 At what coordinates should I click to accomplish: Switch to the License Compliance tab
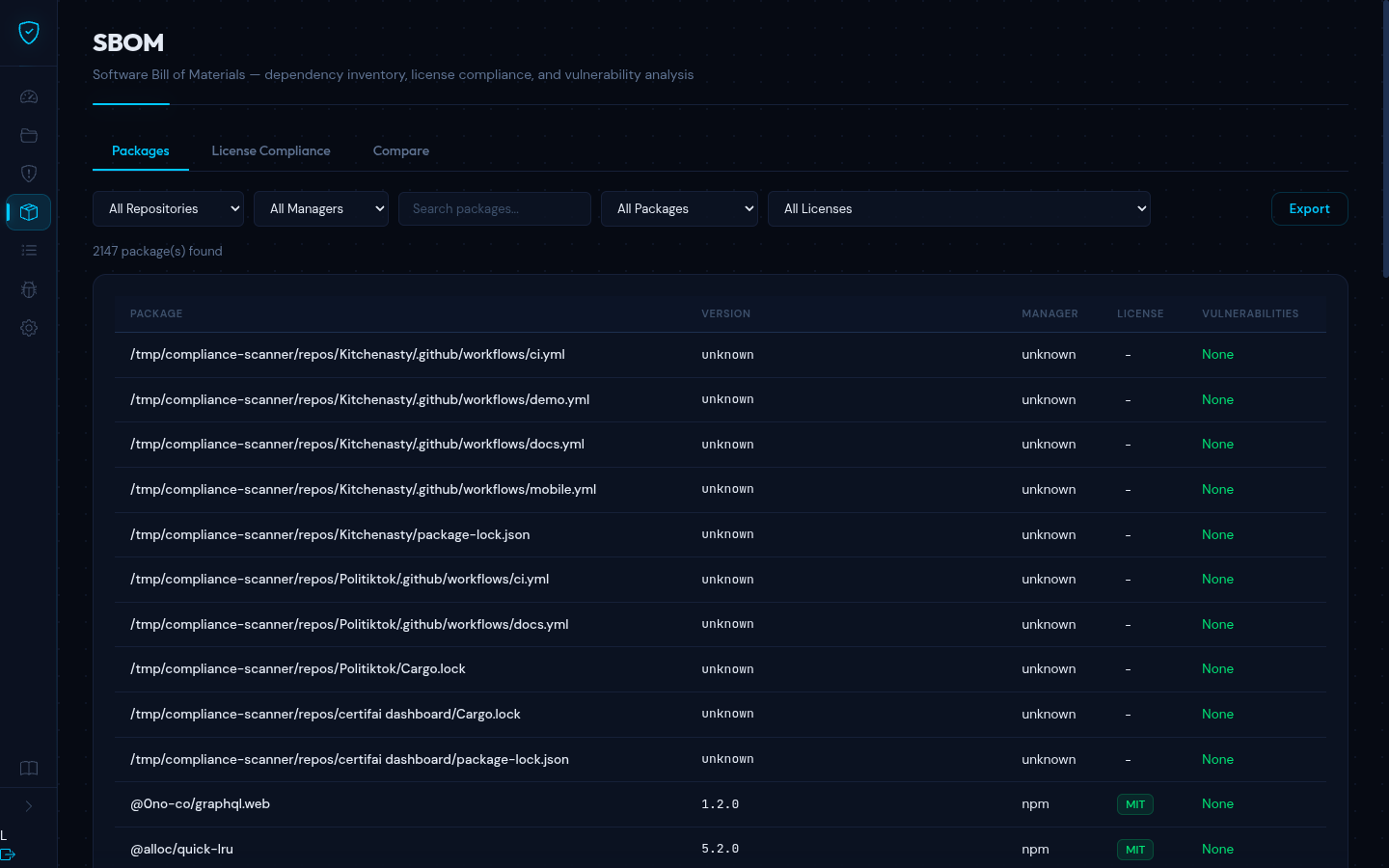(x=271, y=150)
